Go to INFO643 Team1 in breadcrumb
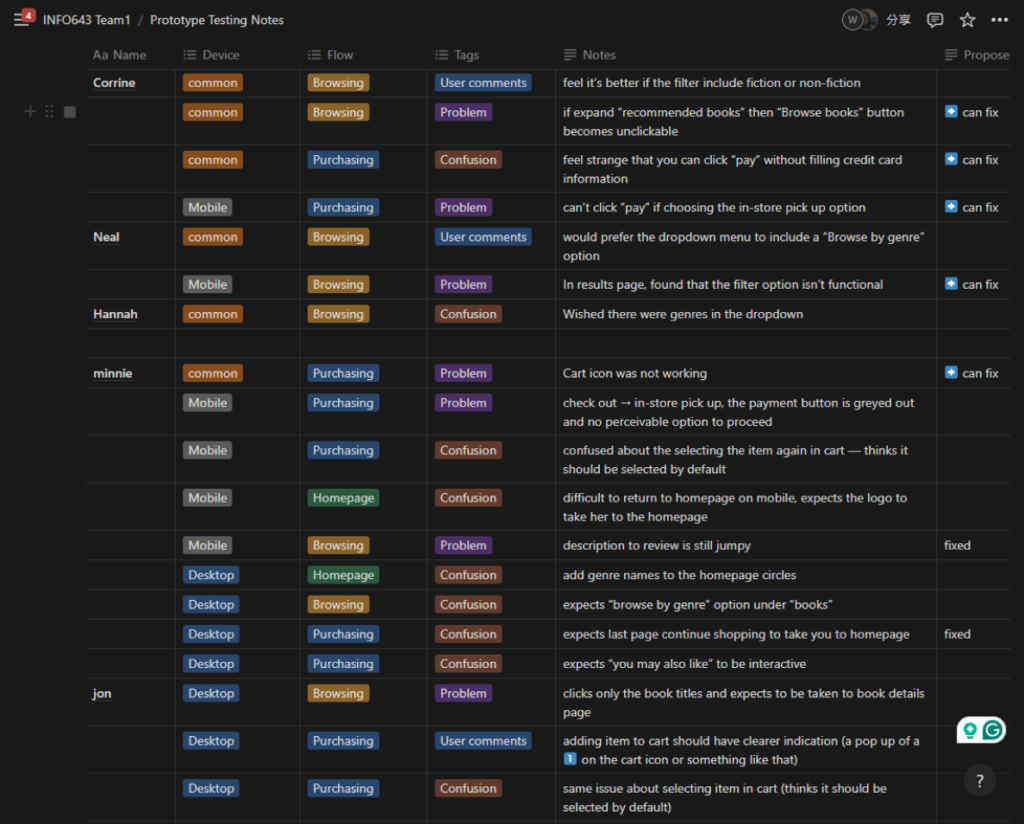 [x=86, y=20]
